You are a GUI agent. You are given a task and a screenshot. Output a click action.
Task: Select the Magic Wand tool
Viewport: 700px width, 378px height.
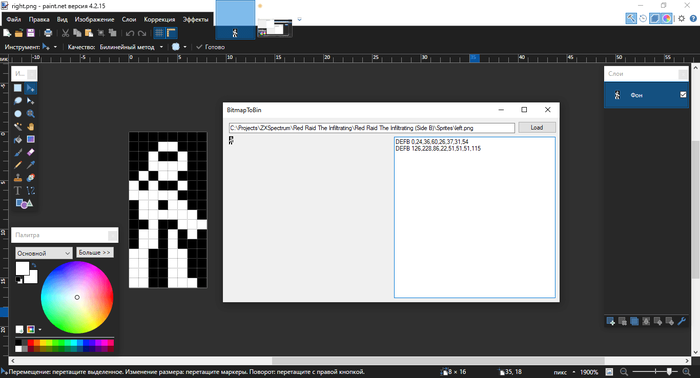click(x=18, y=127)
